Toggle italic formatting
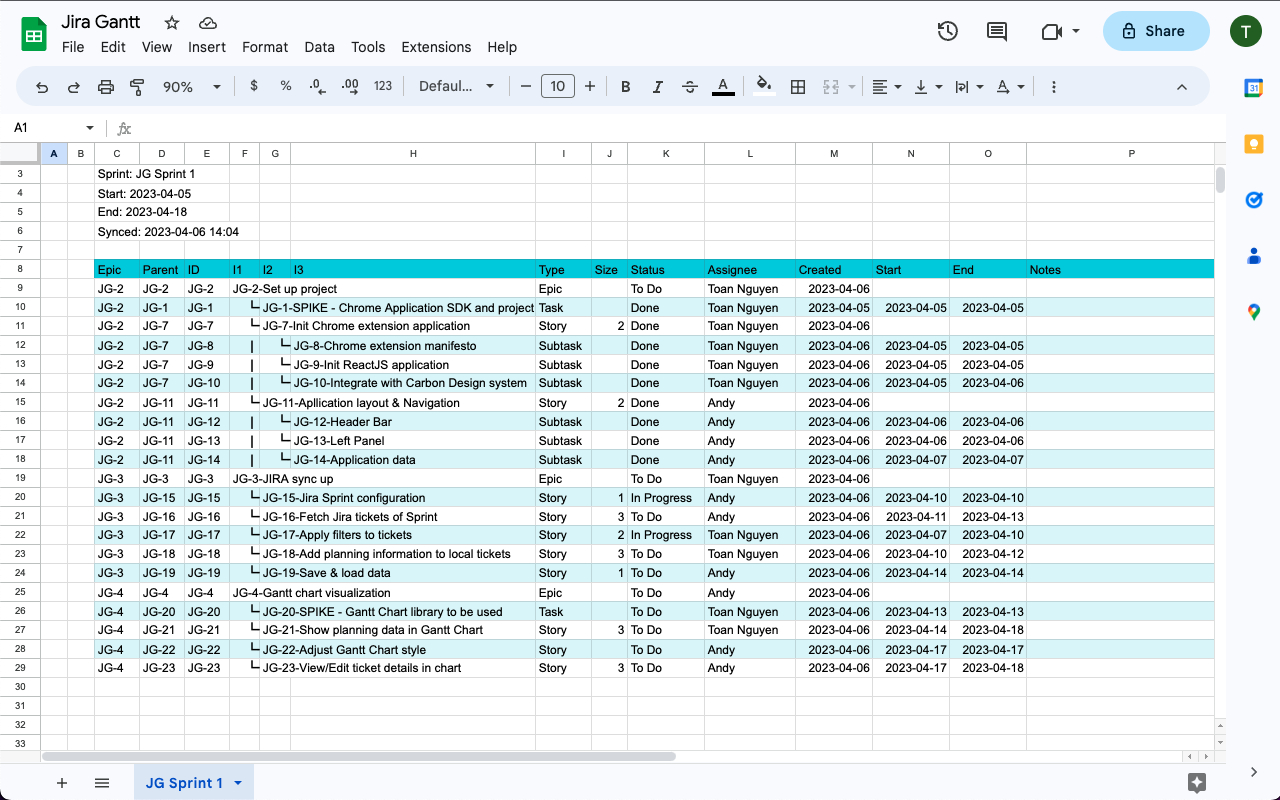Screen dimensions: 1280x800 click(657, 86)
